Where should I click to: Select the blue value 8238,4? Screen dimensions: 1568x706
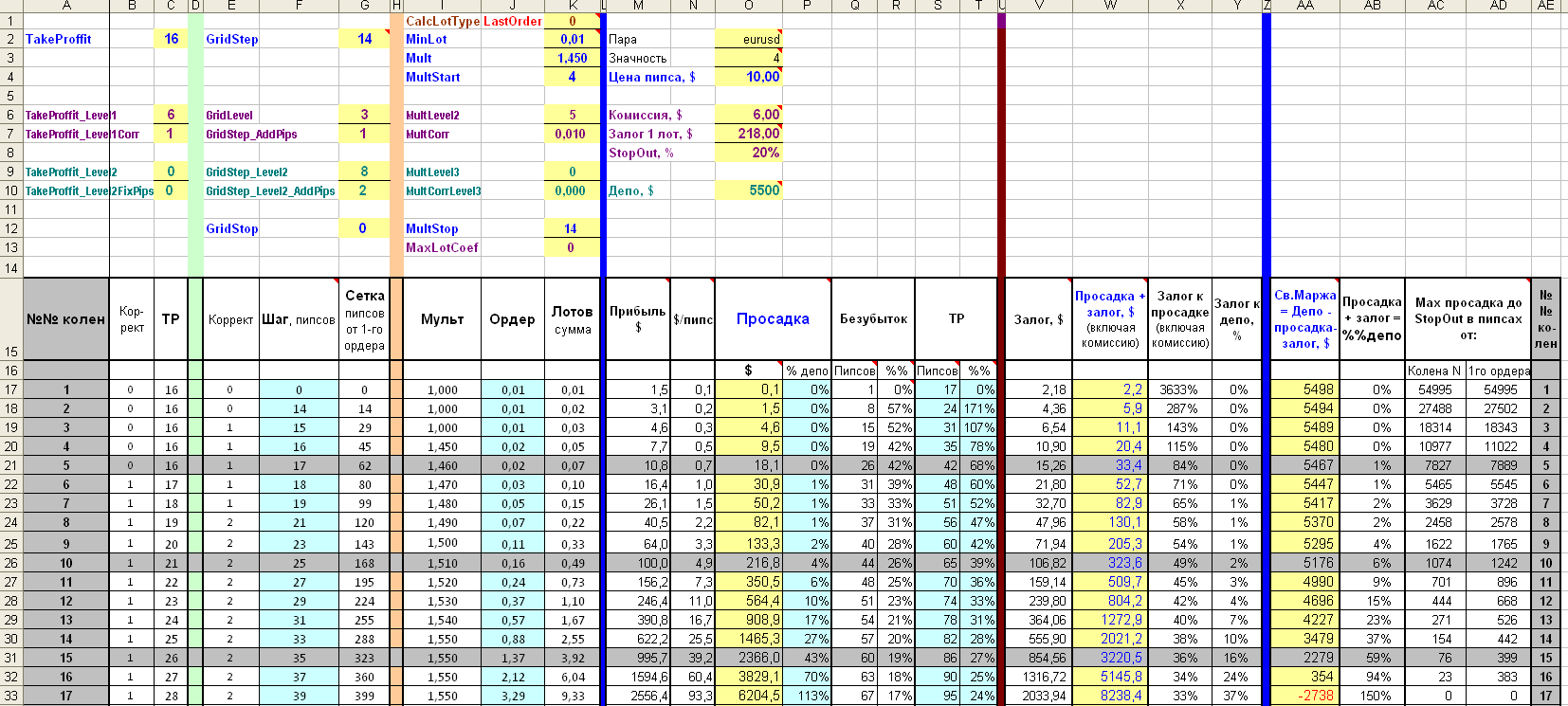(1110, 696)
